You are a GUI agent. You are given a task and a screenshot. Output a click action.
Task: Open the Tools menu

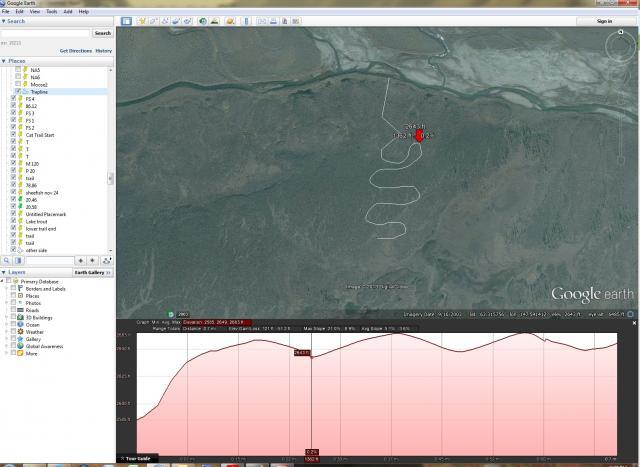(x=50, y=11)
